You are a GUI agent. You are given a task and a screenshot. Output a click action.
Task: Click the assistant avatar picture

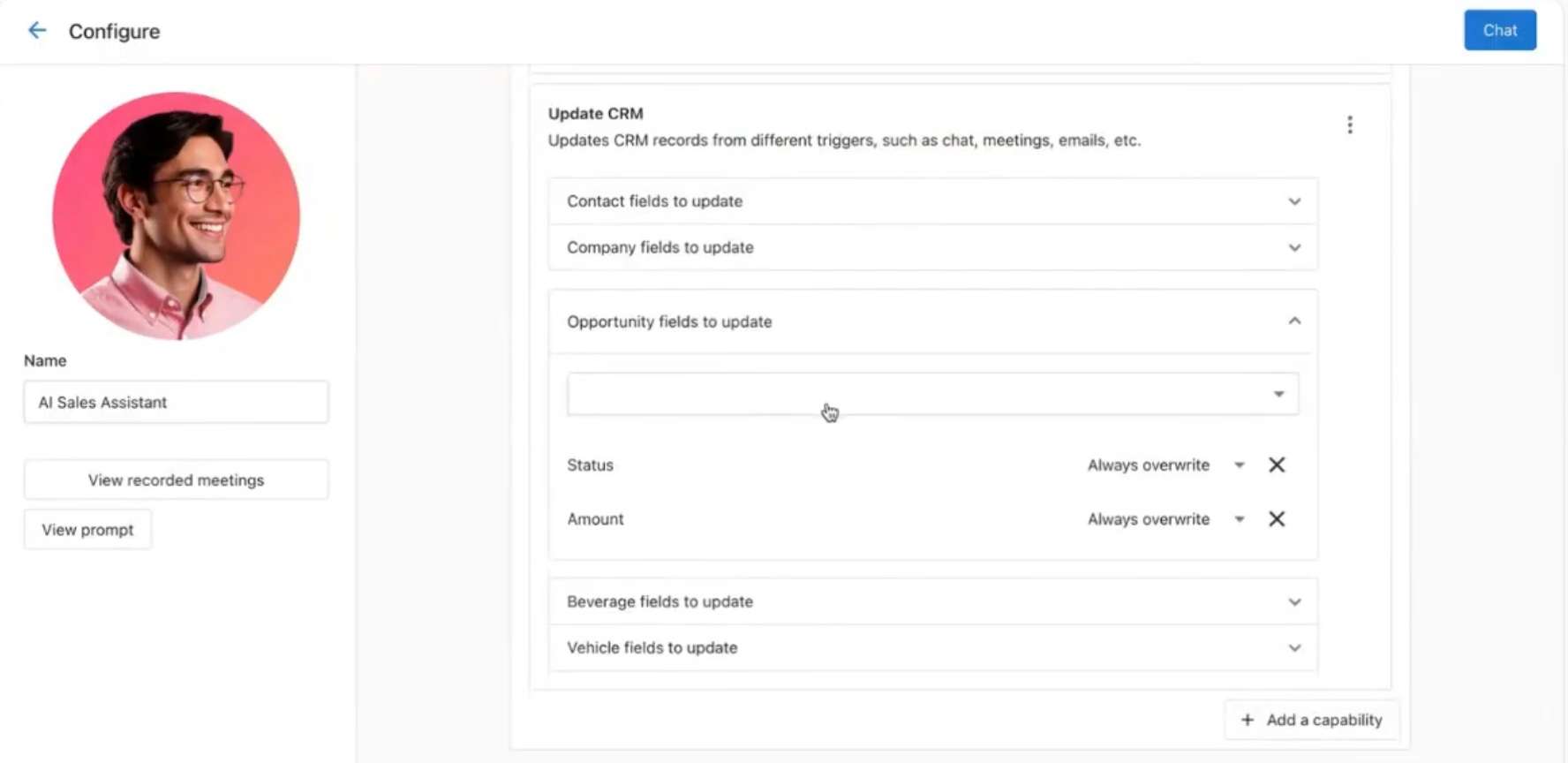[x=176, y=215]
